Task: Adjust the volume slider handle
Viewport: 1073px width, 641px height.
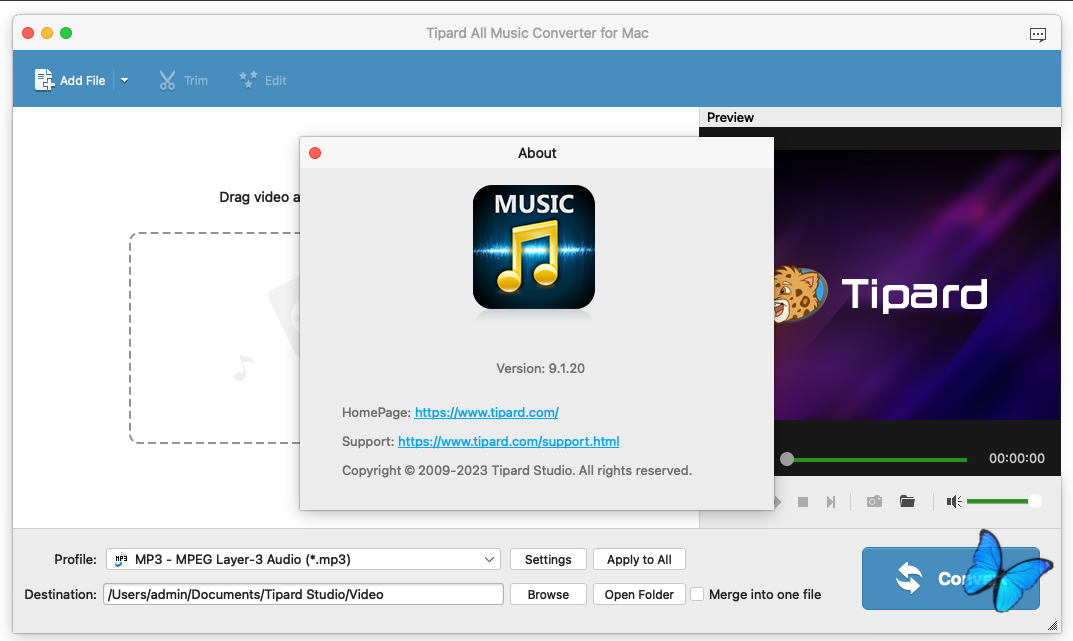Action: click(1035, 501)
